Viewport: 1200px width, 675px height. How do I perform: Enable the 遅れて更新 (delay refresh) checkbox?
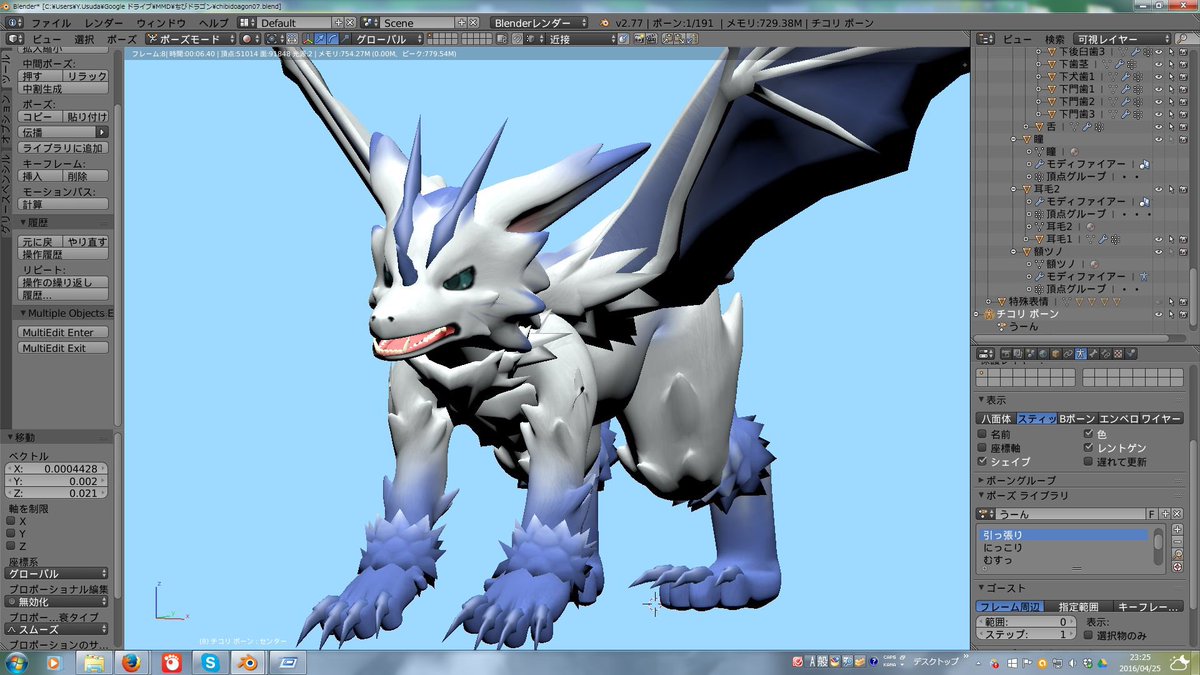(1088, 461)
